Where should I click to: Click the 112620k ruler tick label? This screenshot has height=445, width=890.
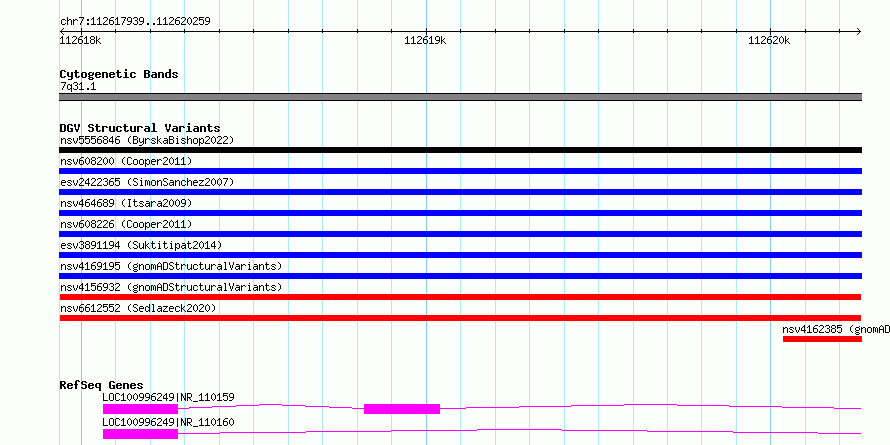click(x=769, y=40)
